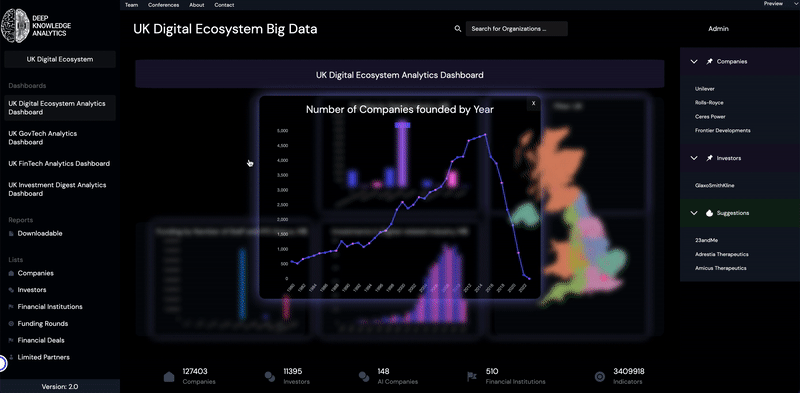This screenshot has width=800, height=393.
Task: Open the Limited Partners list
Action: pyautogui.click(x=43, y=357)
